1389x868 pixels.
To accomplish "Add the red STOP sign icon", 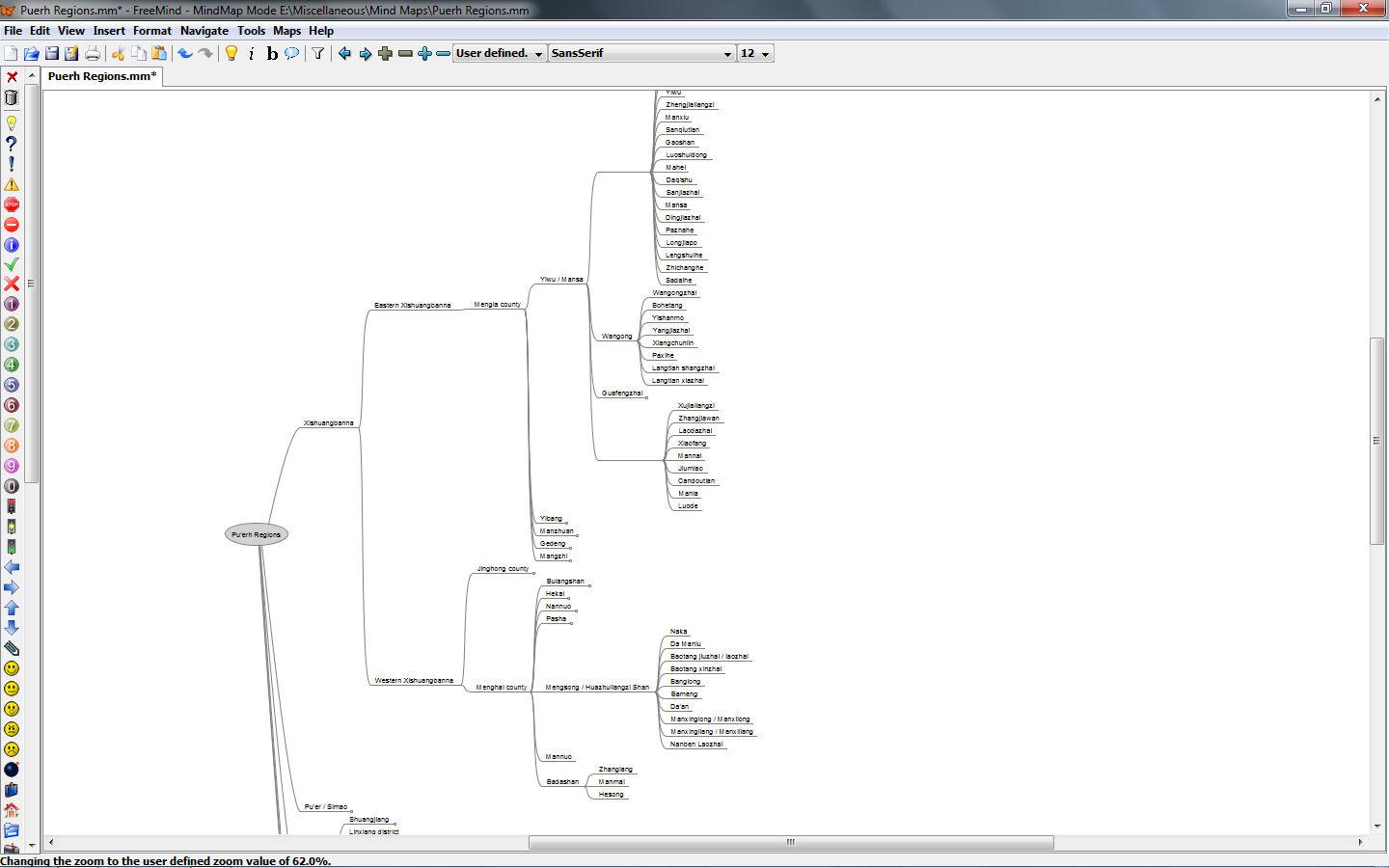I will point(12,204).
